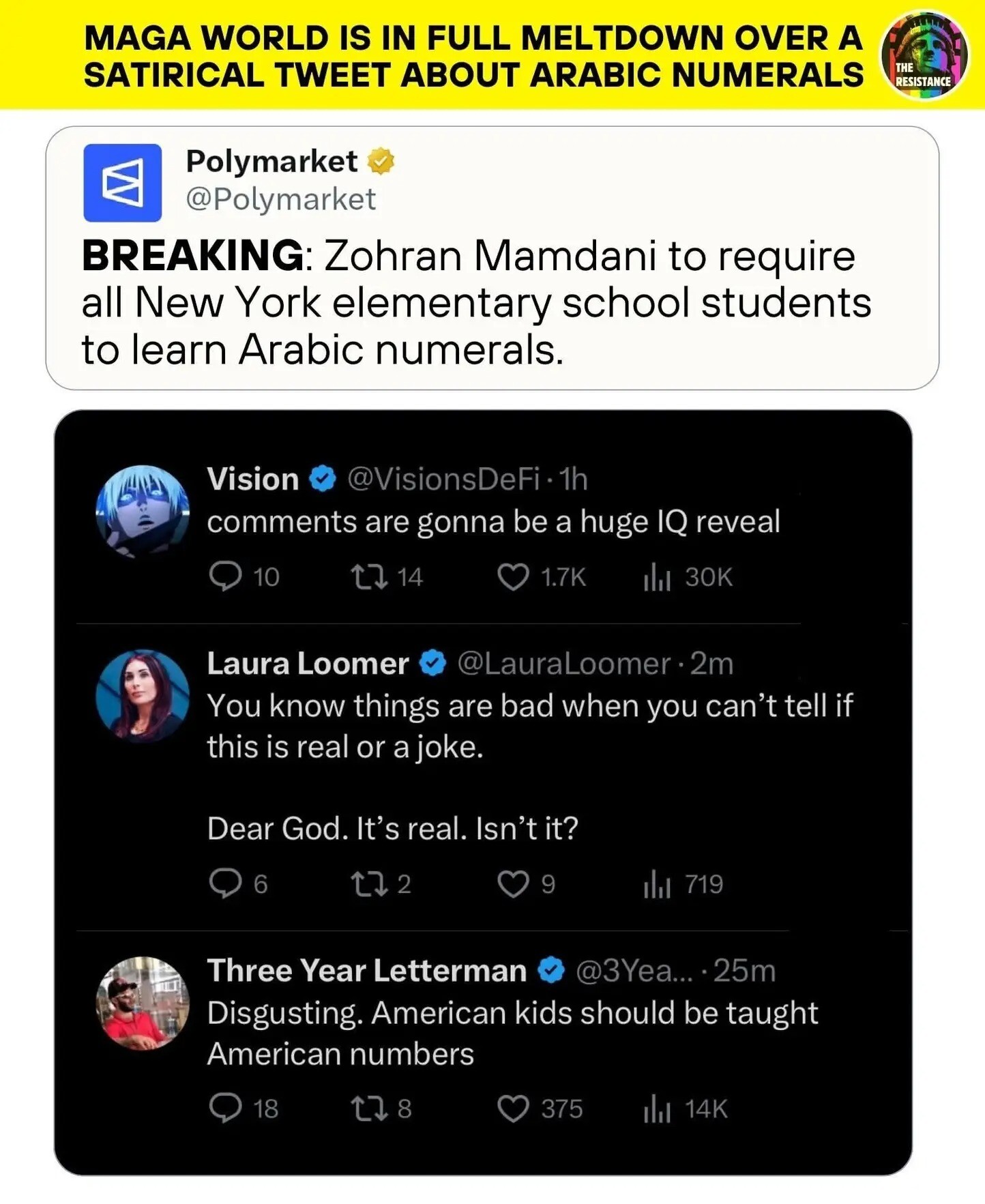
Task: Open view stats on Three Year Letterman's tweet
Action: [x=657, y=1109]
